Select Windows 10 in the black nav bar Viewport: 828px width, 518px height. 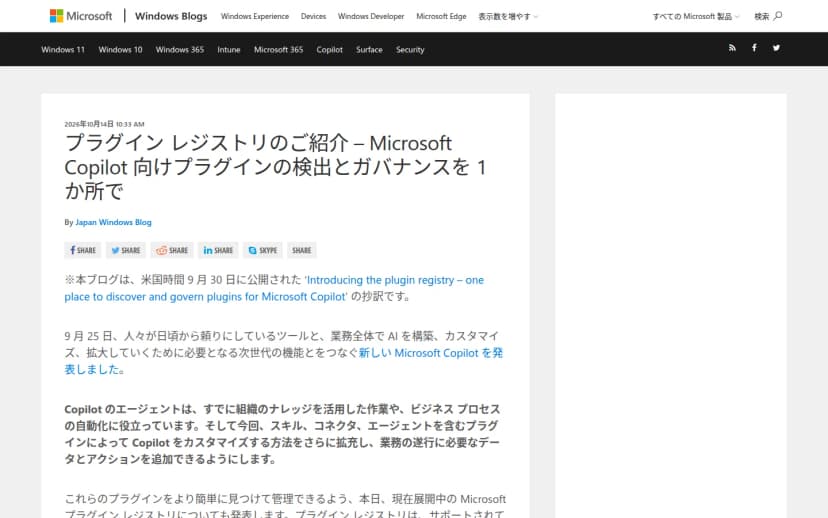pos(120,50)
